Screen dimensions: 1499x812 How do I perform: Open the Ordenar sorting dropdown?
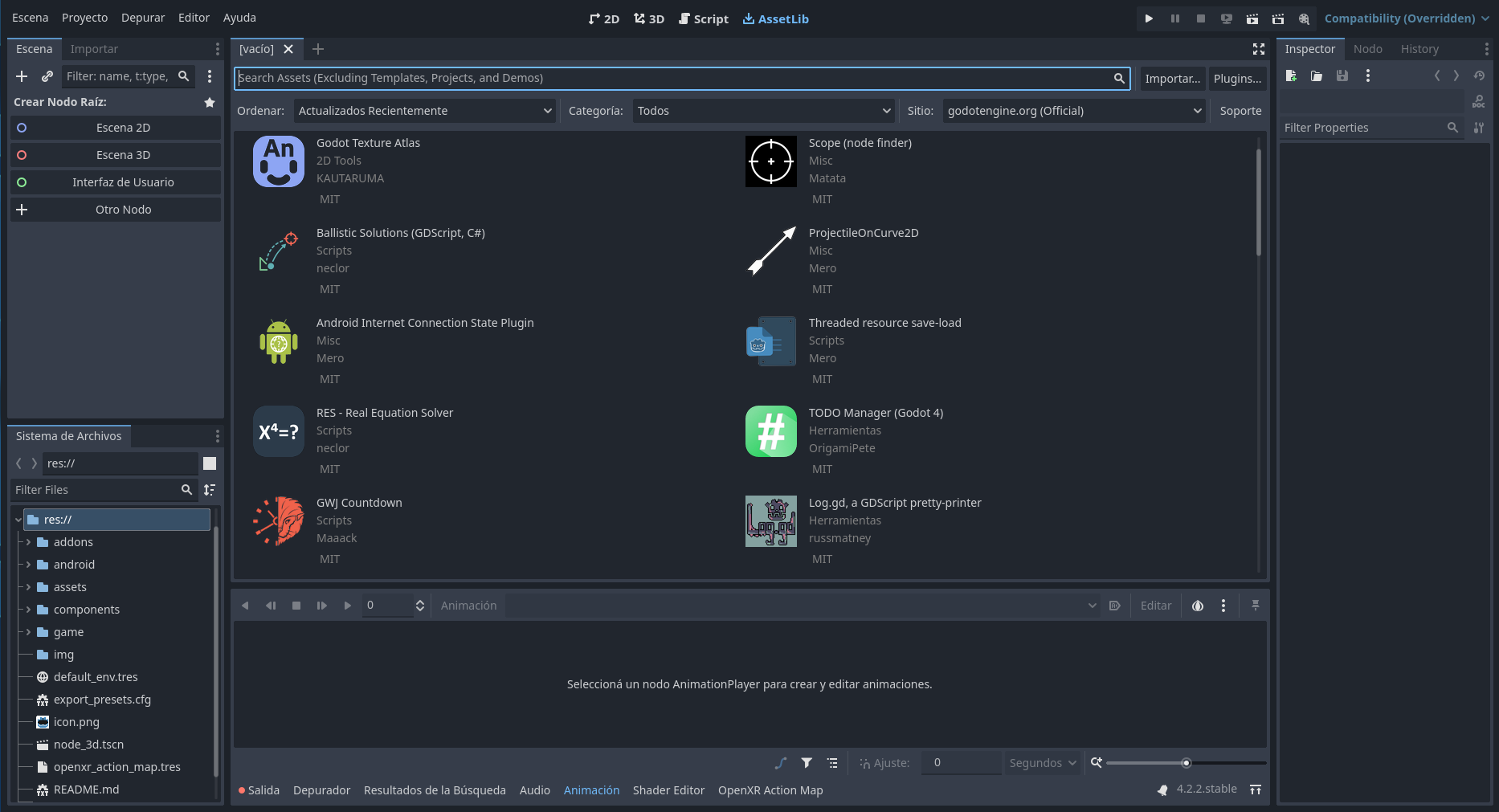(425, 111)
